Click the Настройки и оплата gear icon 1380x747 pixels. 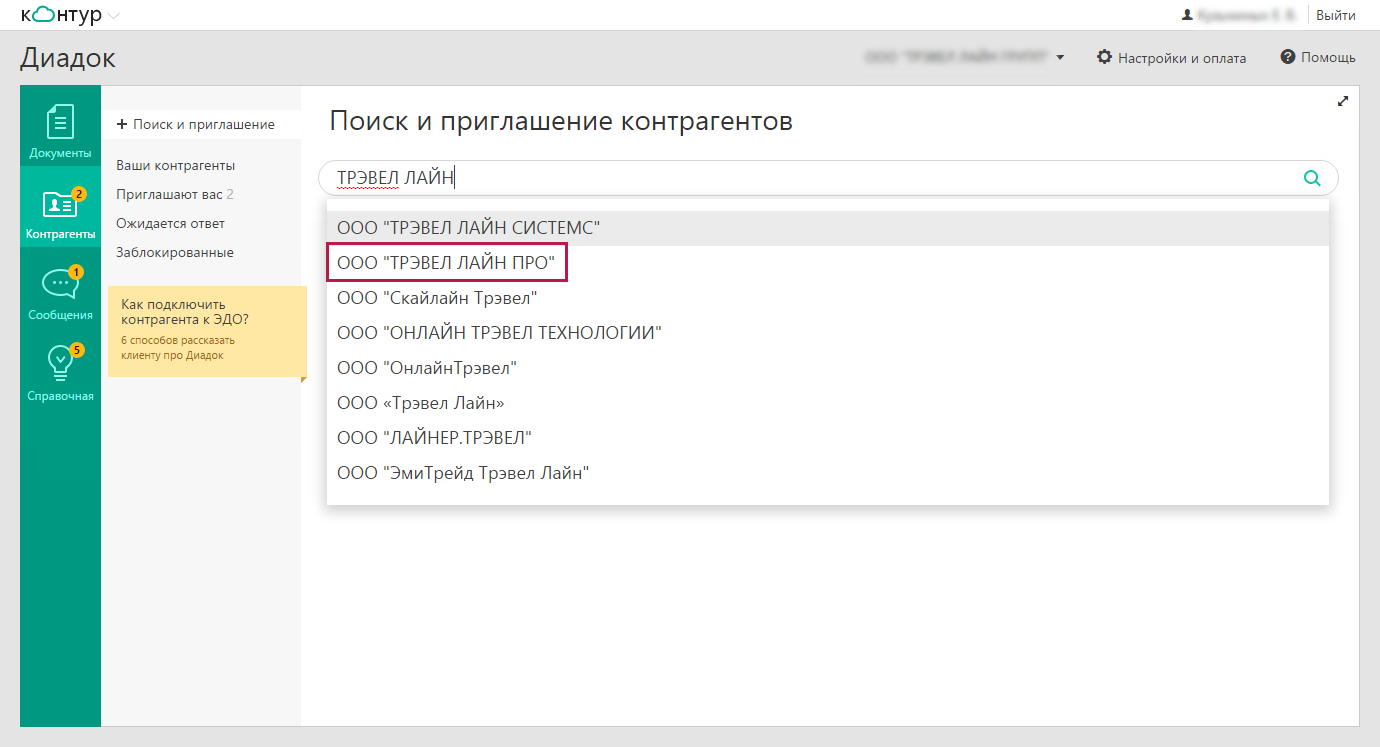tap(1104, 57)
